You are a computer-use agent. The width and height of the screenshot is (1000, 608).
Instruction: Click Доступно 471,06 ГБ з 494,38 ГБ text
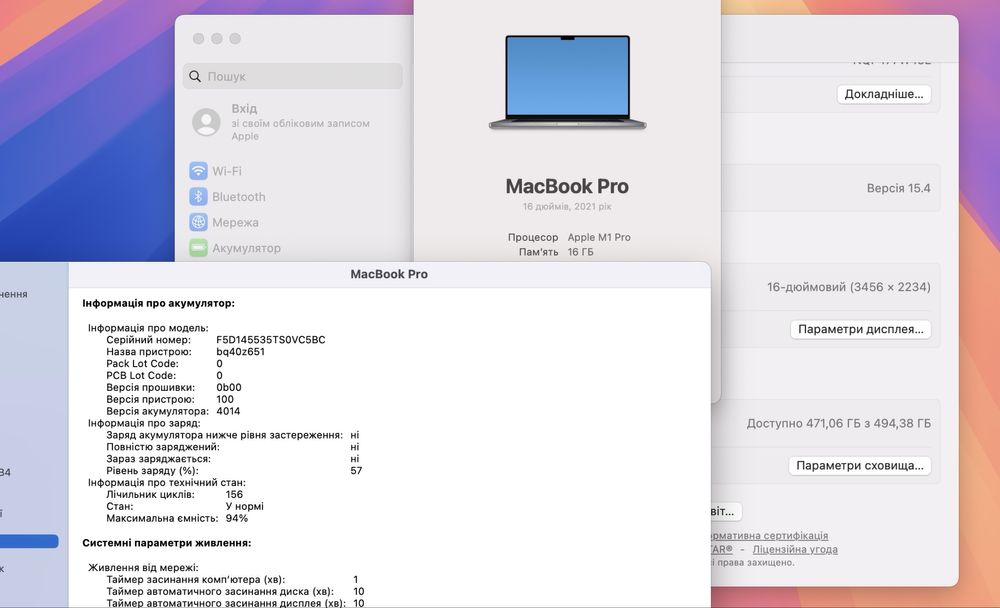point(839,423)
